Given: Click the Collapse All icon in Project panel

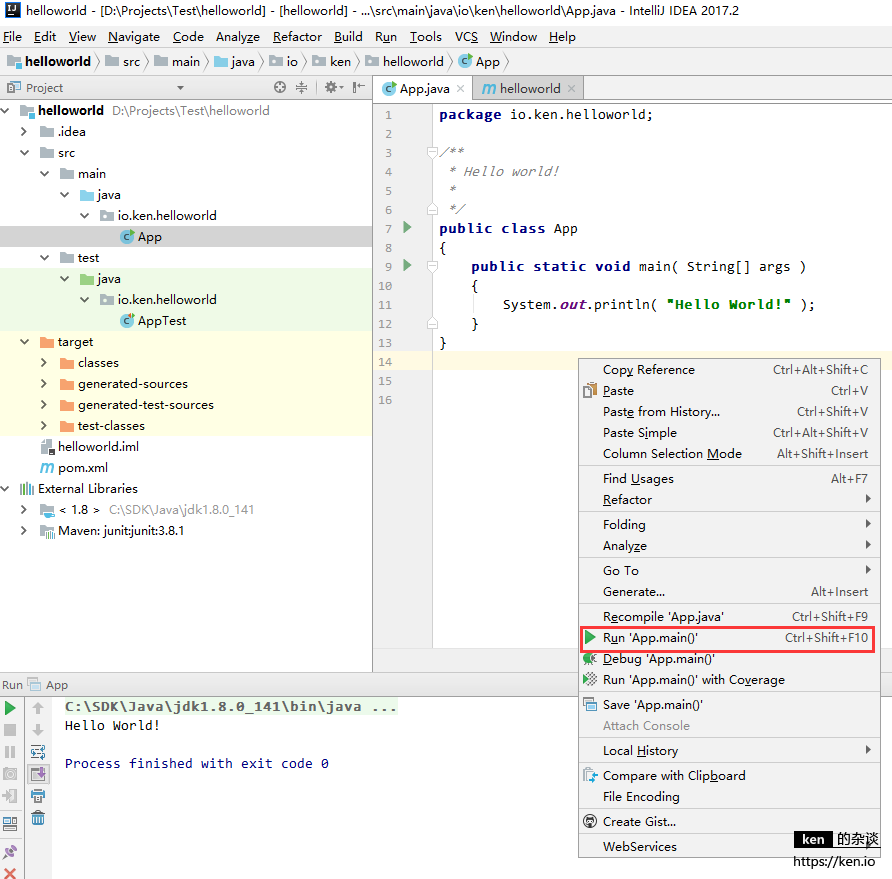Looking at the screenshot, I should coord(302,87).
